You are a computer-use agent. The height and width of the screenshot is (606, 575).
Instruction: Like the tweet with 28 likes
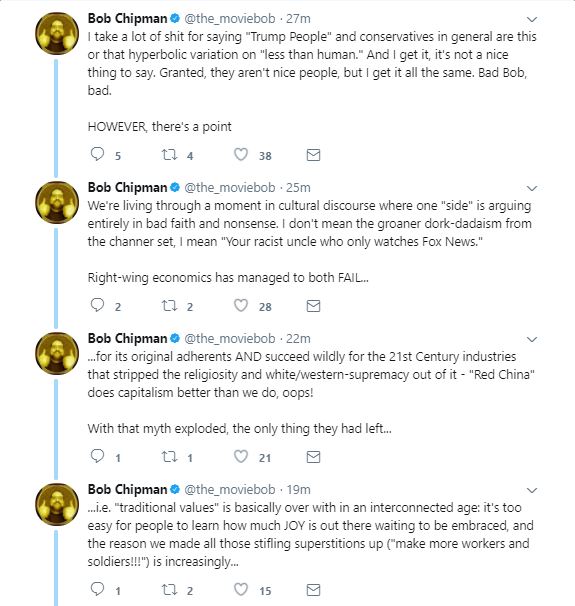click(x=241, y=306)
